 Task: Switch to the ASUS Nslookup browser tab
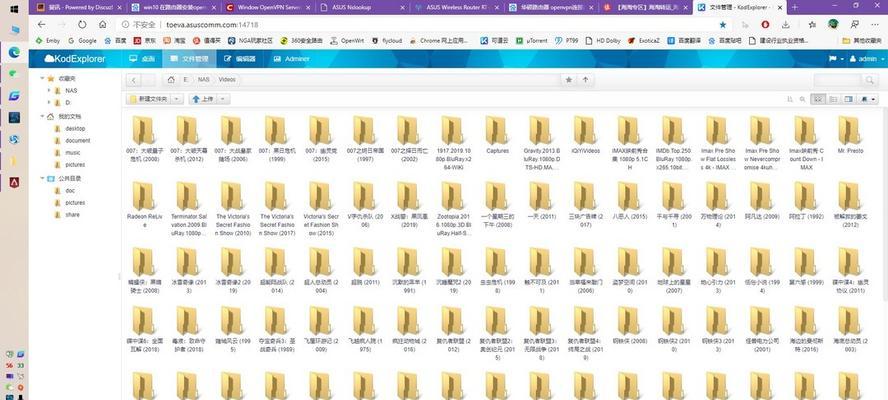[360, 8]
